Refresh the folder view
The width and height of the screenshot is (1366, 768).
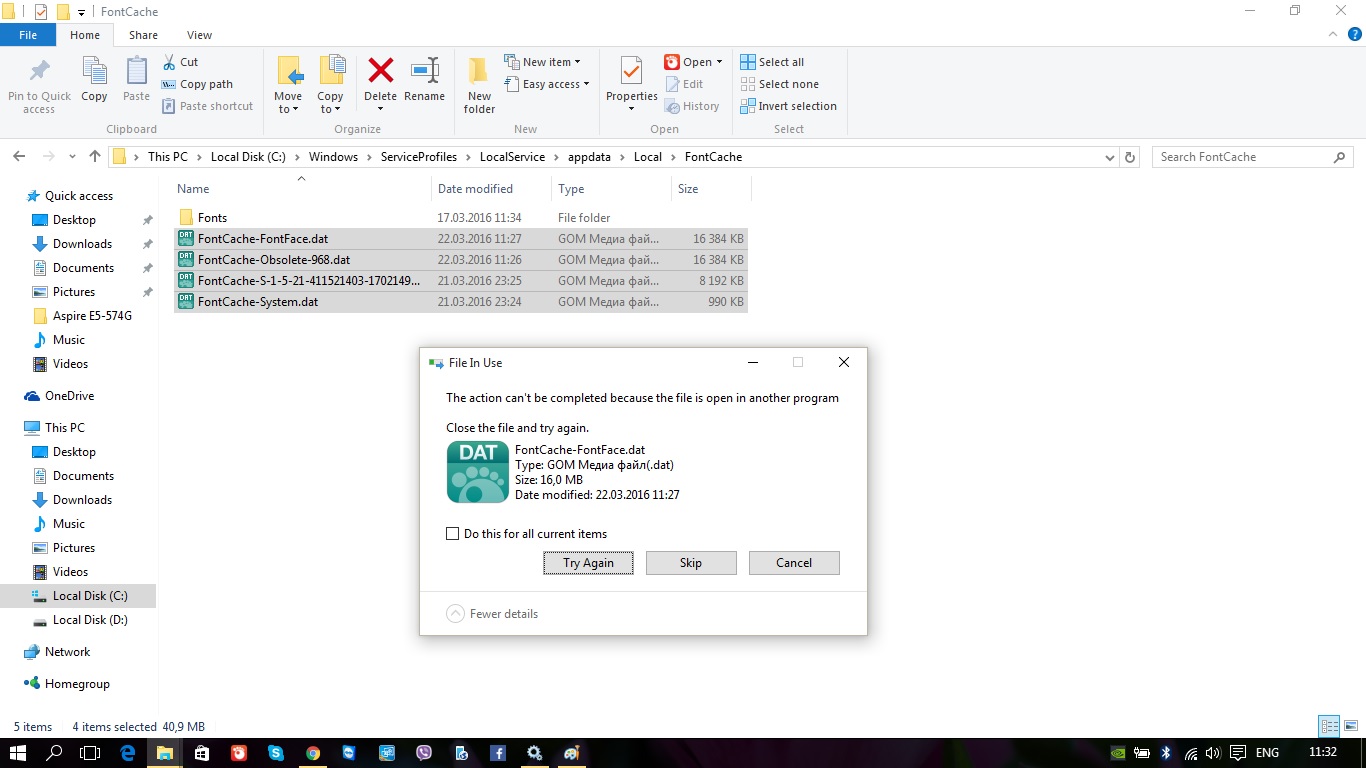coord(1130,157)
